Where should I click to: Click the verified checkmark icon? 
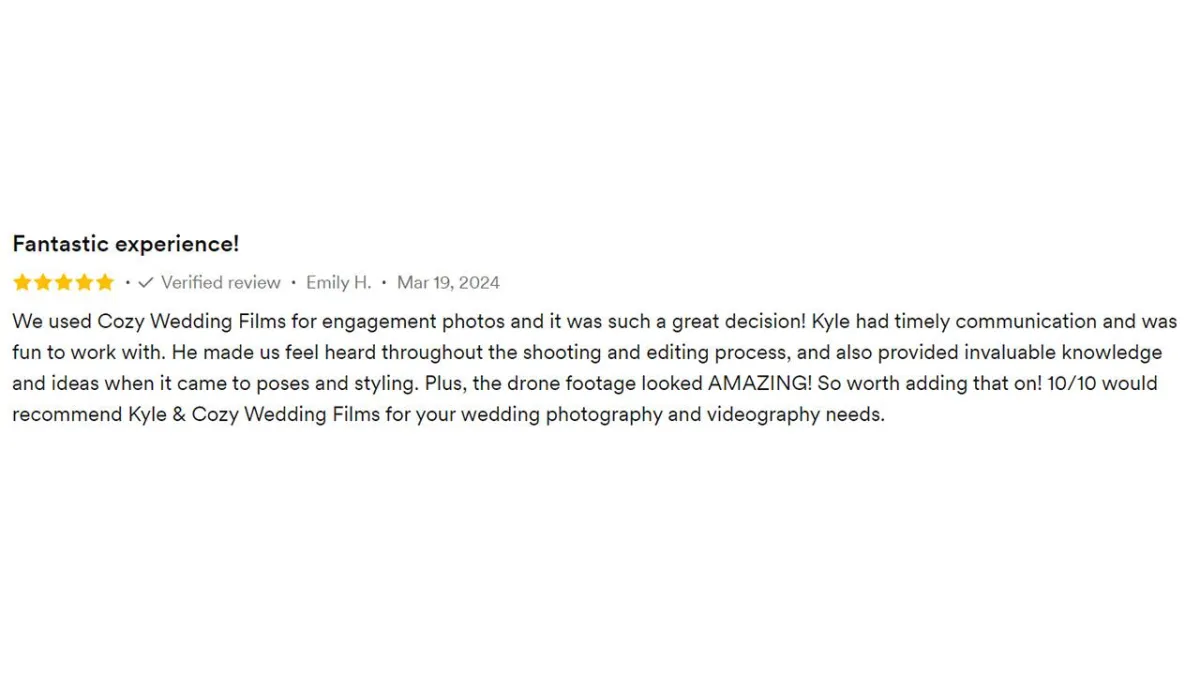click(x=146, y=283)
